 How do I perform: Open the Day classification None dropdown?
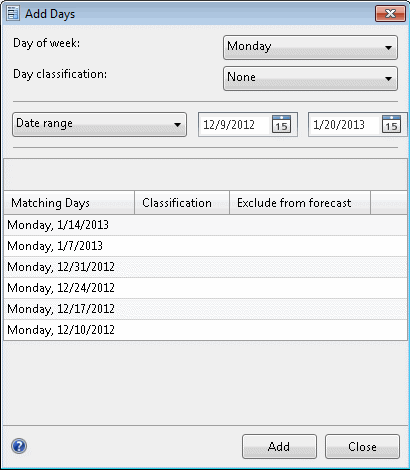tap(310, 79)
